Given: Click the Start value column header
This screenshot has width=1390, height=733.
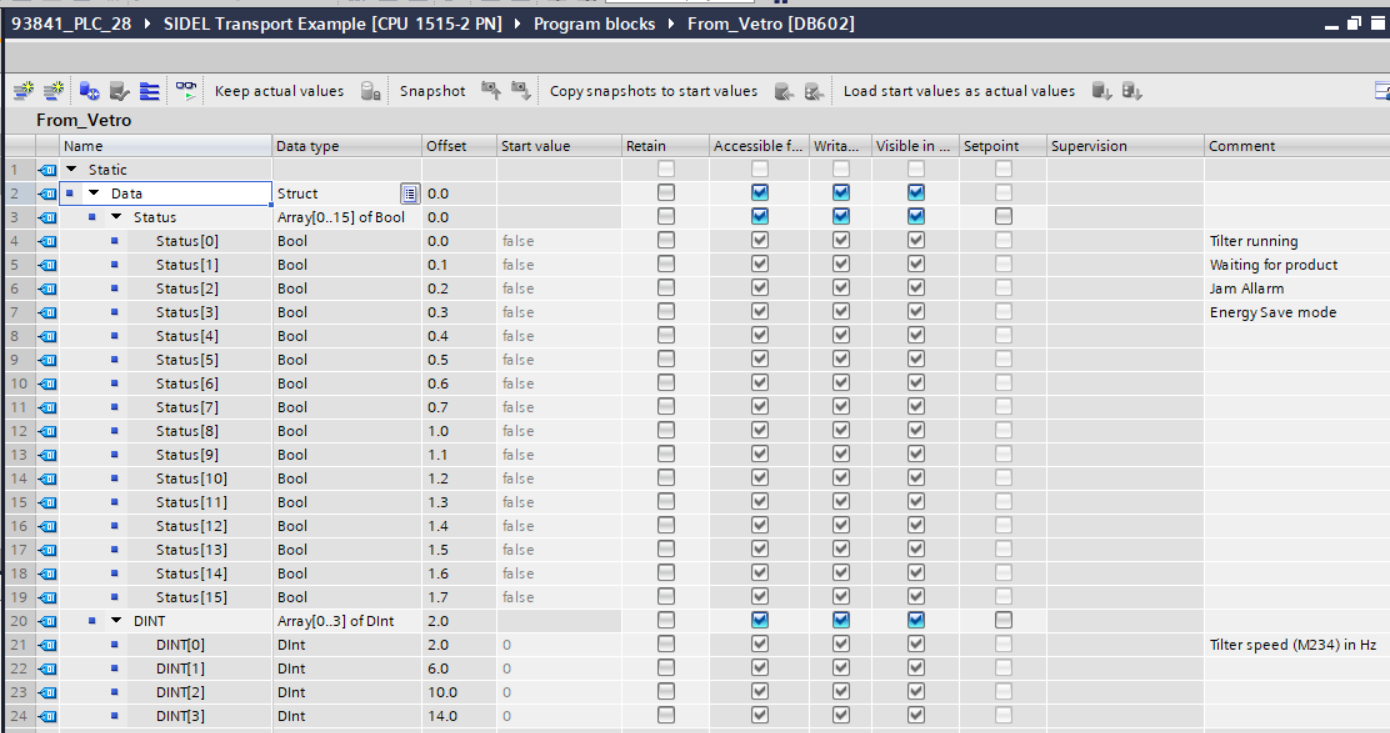Looking at the screenshot, I should 559,146.
